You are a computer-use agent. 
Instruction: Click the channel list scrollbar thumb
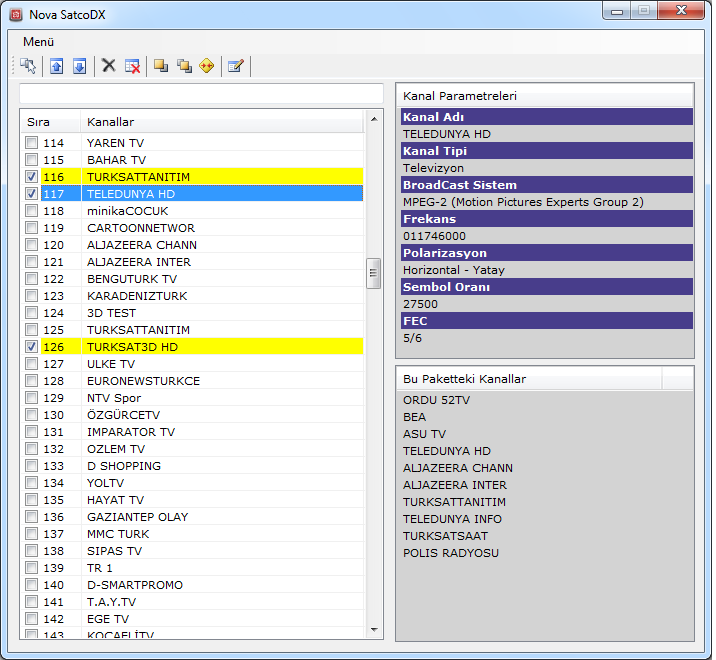(374, 273)
